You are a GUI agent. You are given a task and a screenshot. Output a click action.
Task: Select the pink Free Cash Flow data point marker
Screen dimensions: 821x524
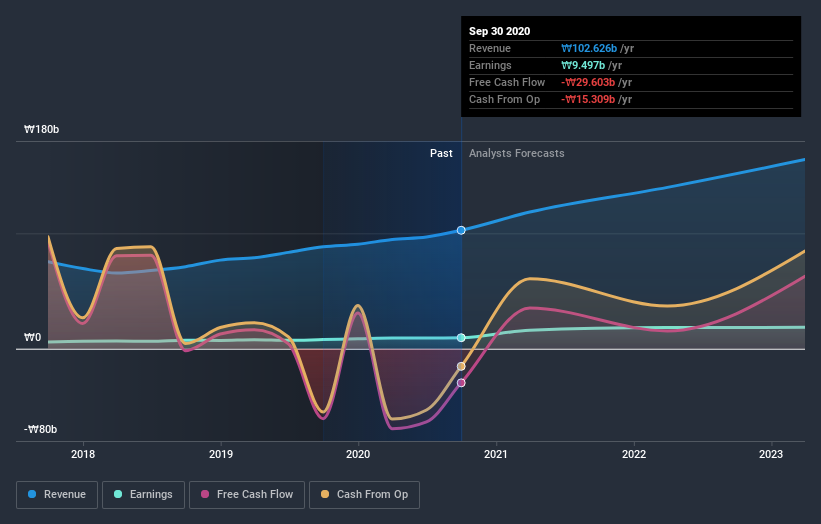(461, 383)
